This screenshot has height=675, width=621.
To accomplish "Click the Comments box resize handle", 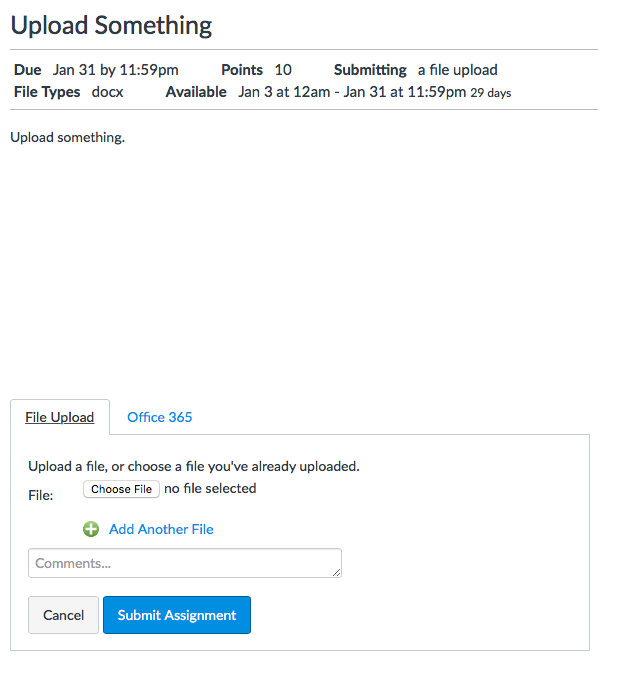I will [337, 573].
